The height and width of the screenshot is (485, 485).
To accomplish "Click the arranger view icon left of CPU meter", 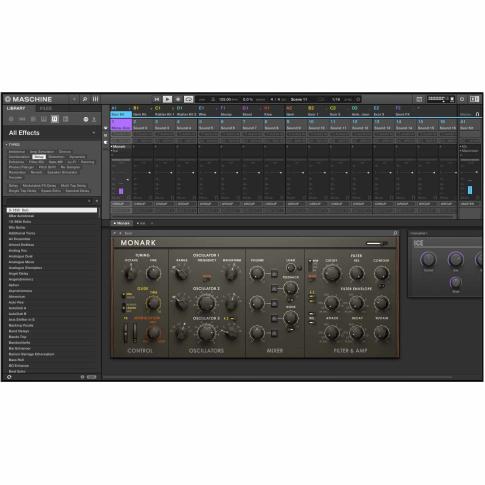I will (x=419, y=99).
